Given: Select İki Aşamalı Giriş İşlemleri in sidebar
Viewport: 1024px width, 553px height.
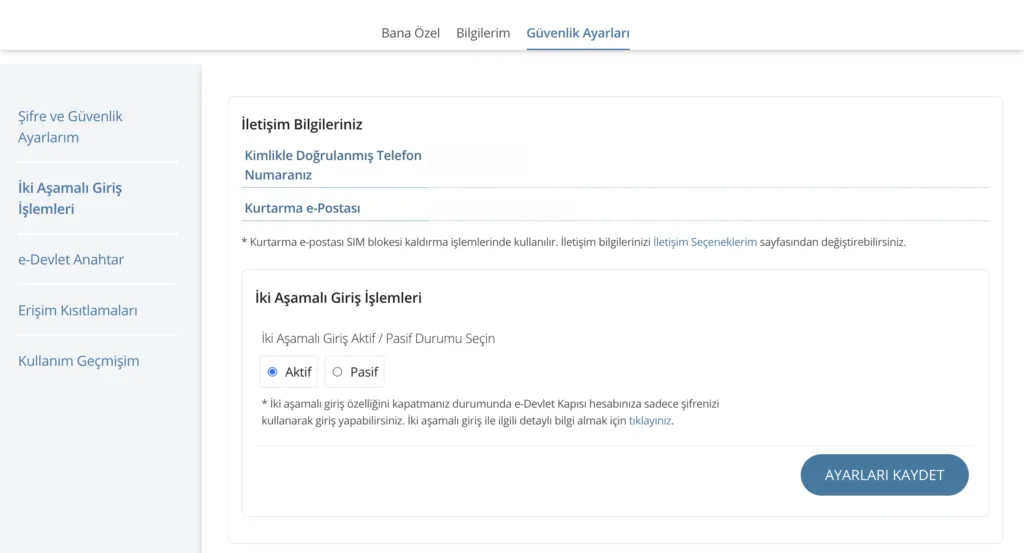Looking at the screenshot, I should (x=70, y=198).
